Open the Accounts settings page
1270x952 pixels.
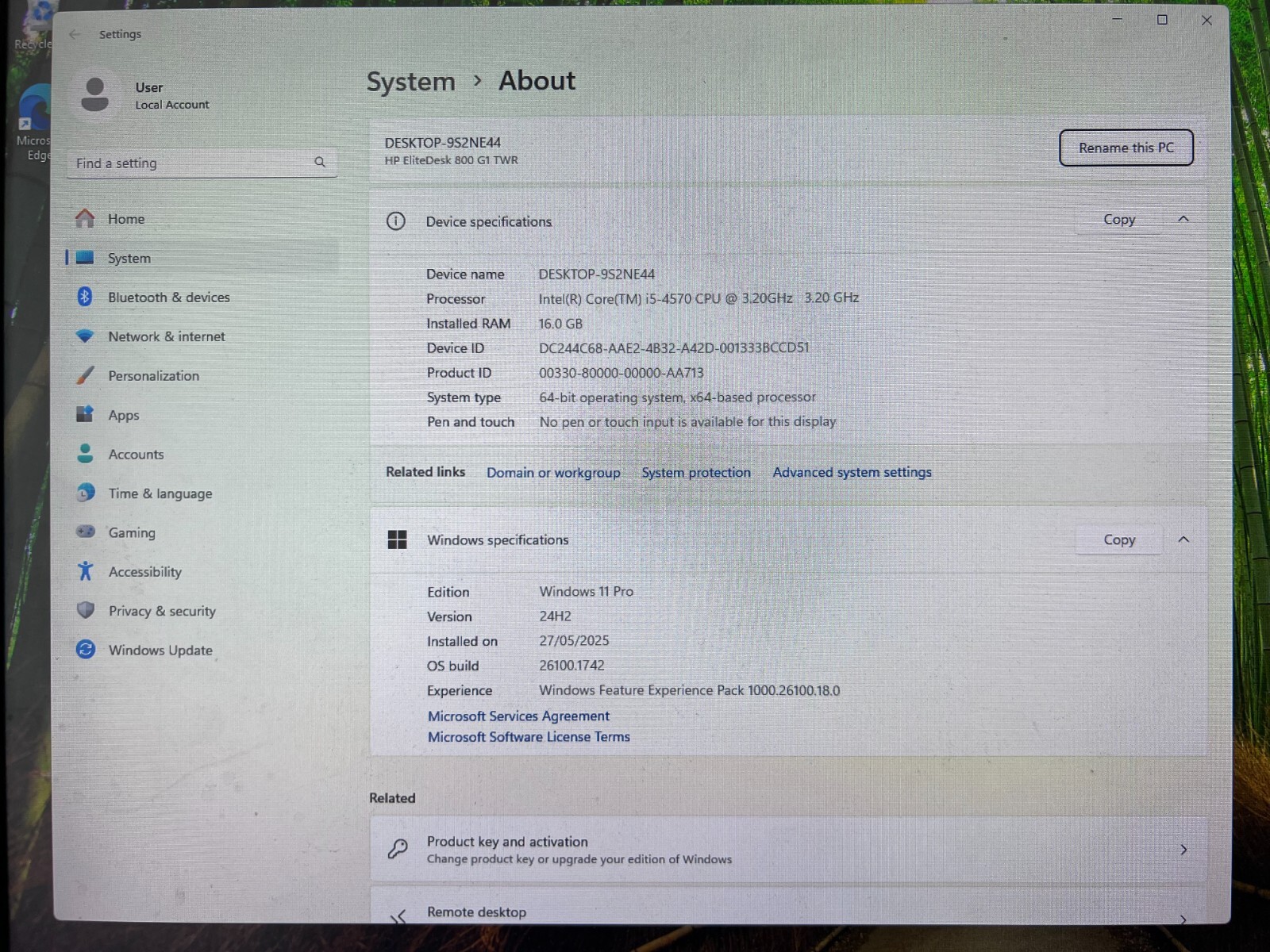click(x=202, y=454)
